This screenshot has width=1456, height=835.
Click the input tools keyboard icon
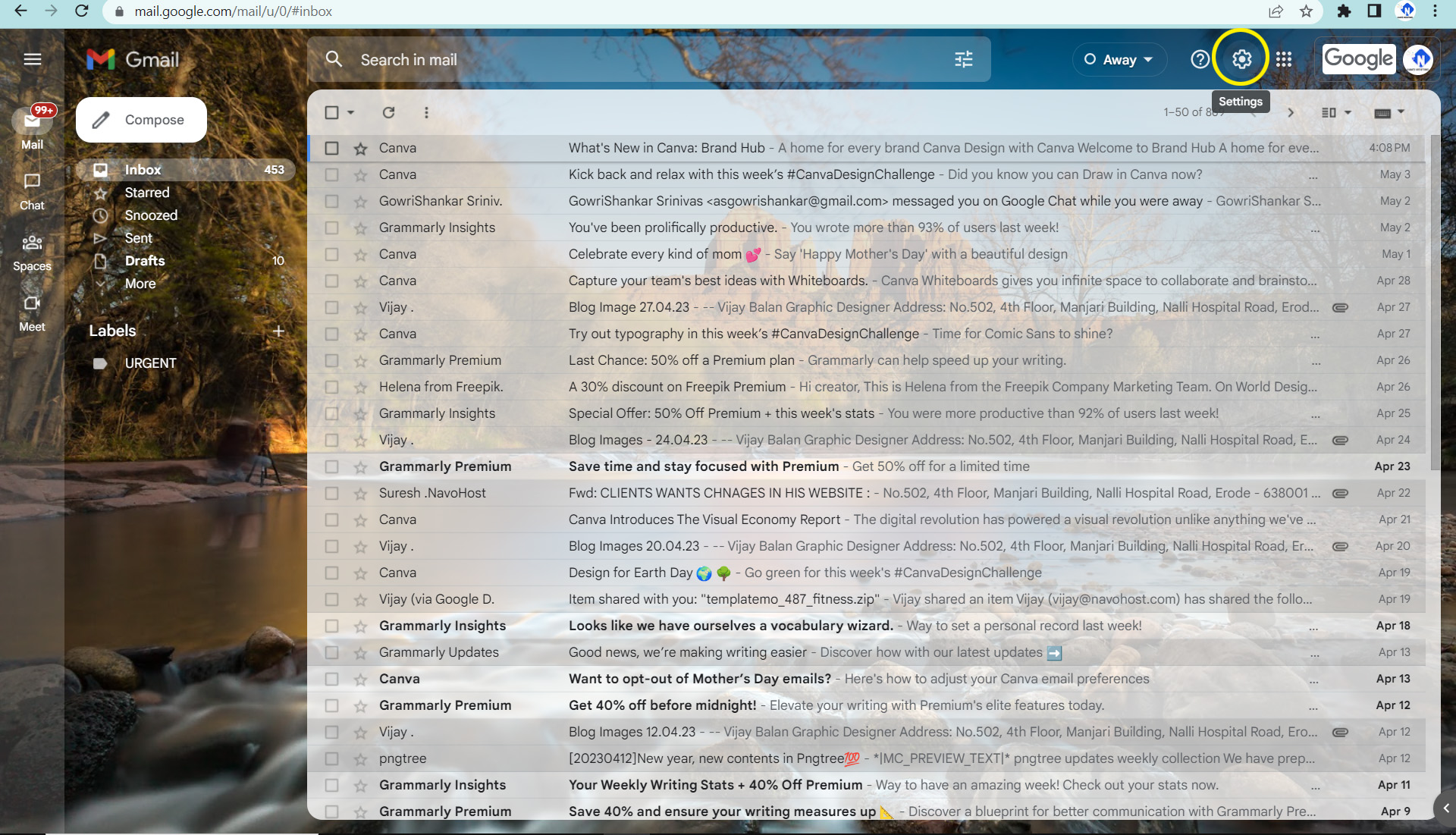tap(1382, 113)
